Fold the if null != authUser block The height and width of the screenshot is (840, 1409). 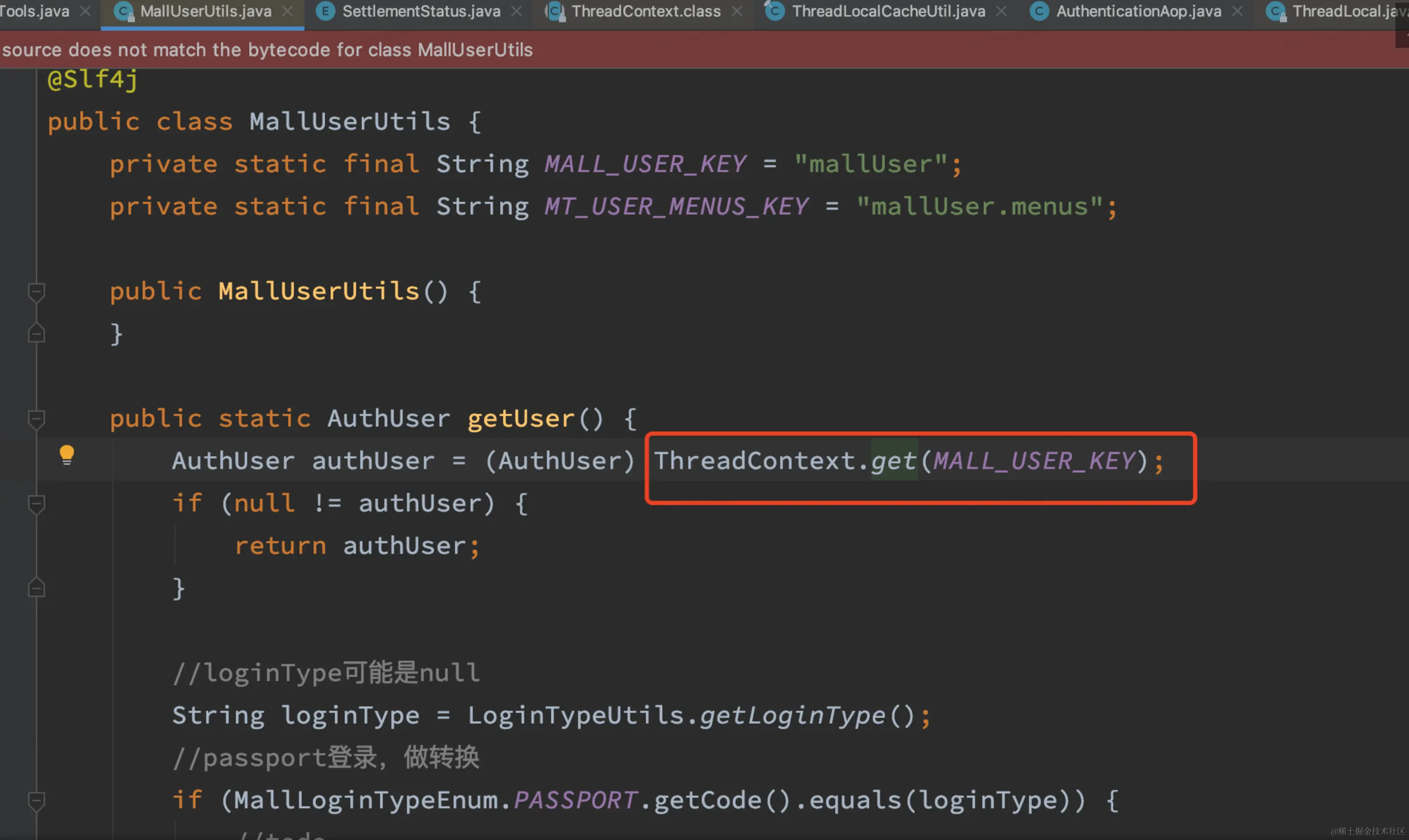[36, 504]
